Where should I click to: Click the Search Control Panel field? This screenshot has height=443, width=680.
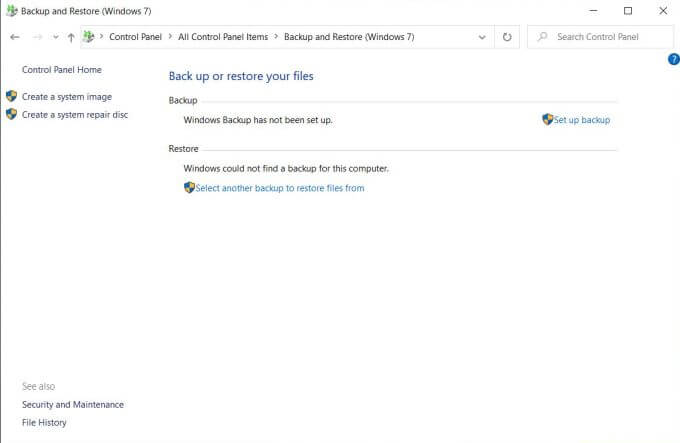tap(601, 37)
